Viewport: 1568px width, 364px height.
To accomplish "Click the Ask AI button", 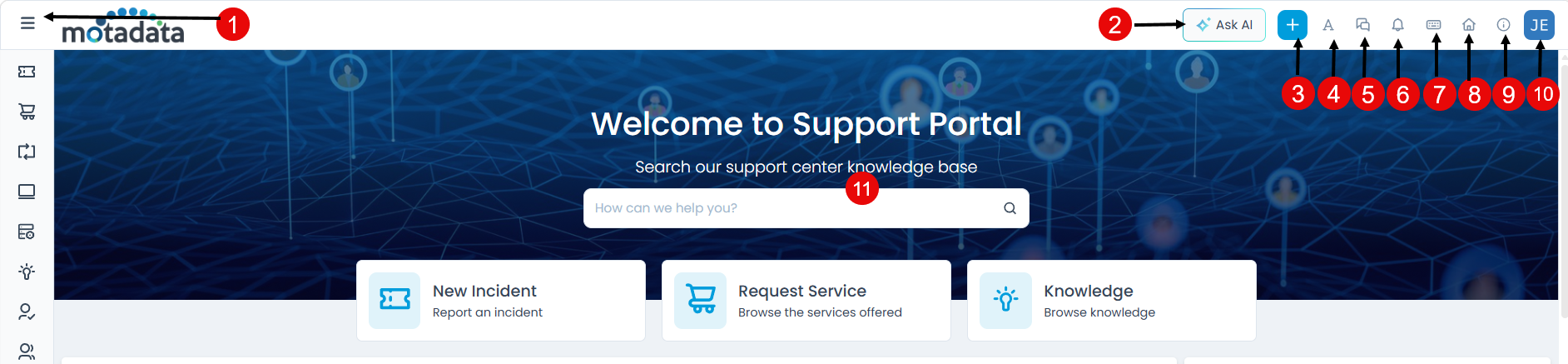I will 1224,25.
